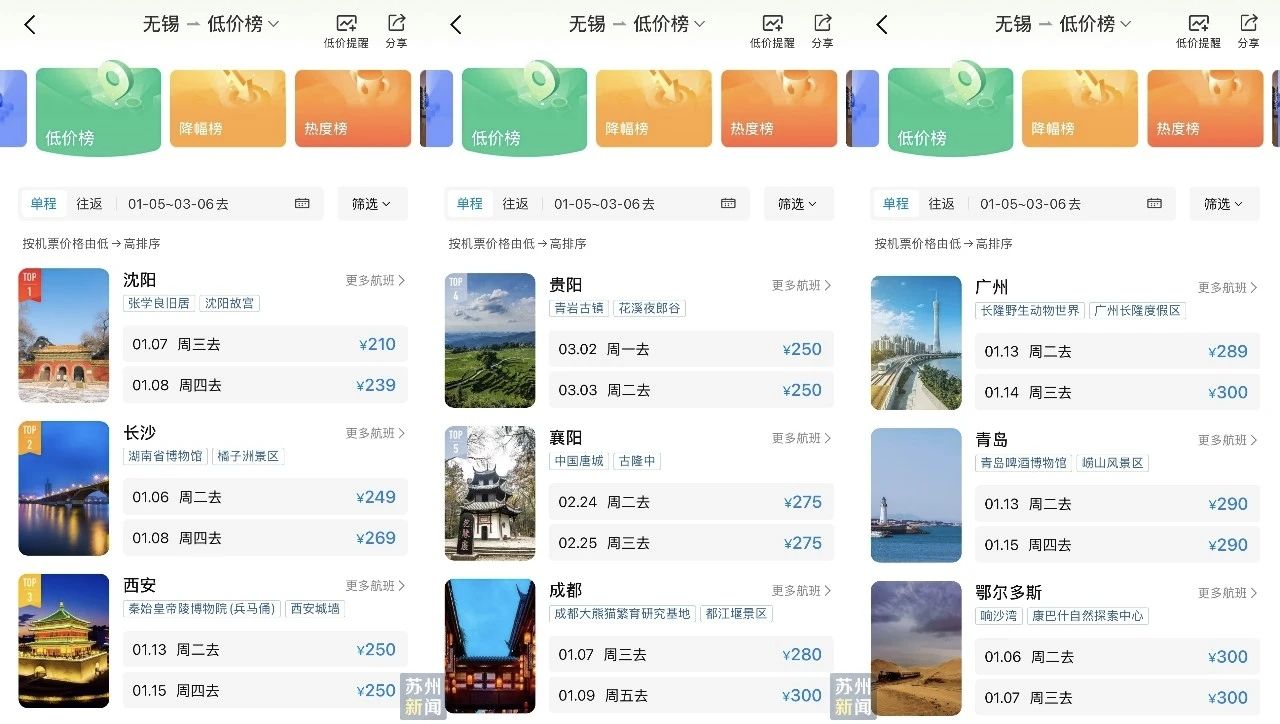Open the calendar icon above the 沈阳 list

[x=302, y=204]
